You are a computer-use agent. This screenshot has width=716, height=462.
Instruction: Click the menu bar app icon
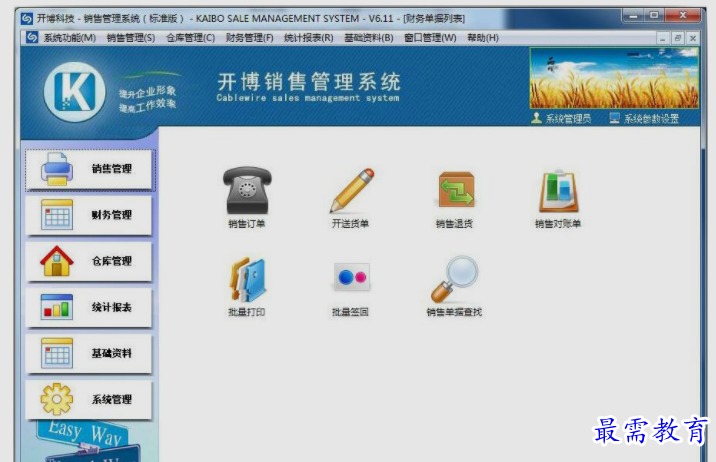(32, 37)
